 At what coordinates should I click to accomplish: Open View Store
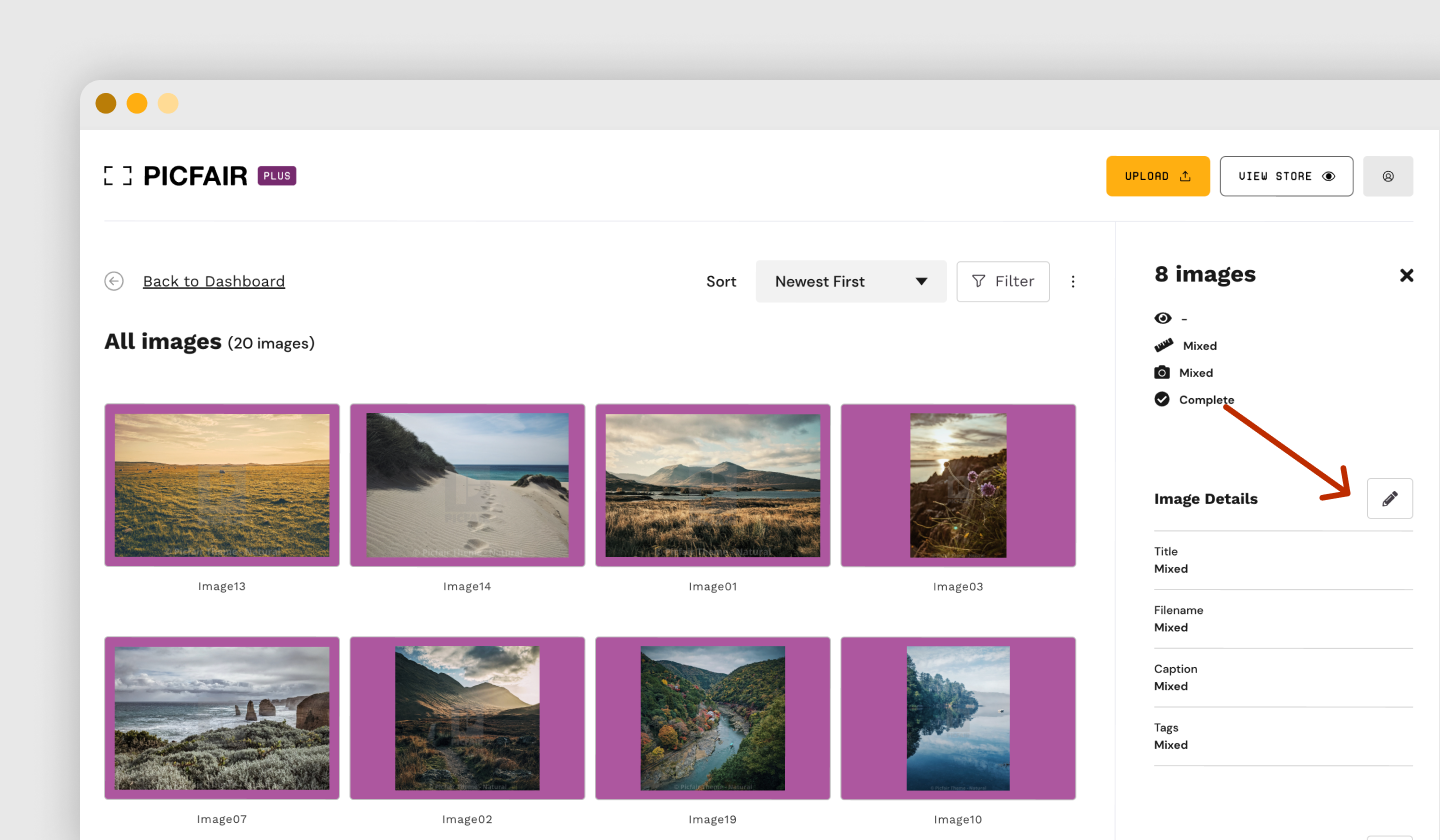tap(1287, 176)
